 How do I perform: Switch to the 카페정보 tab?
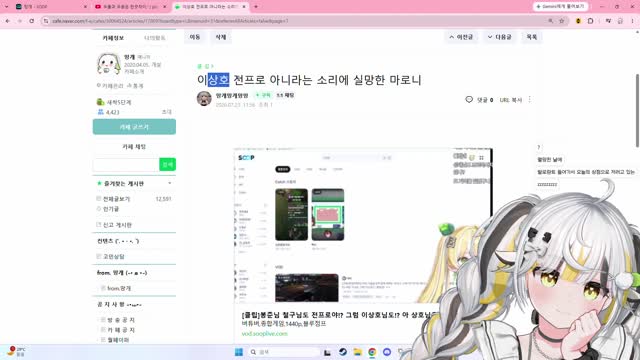[x=113, y=38]
